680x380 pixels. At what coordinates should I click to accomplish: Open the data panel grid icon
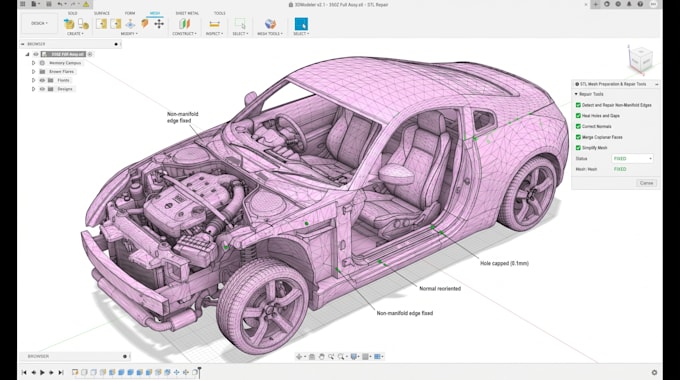point(23,4)
